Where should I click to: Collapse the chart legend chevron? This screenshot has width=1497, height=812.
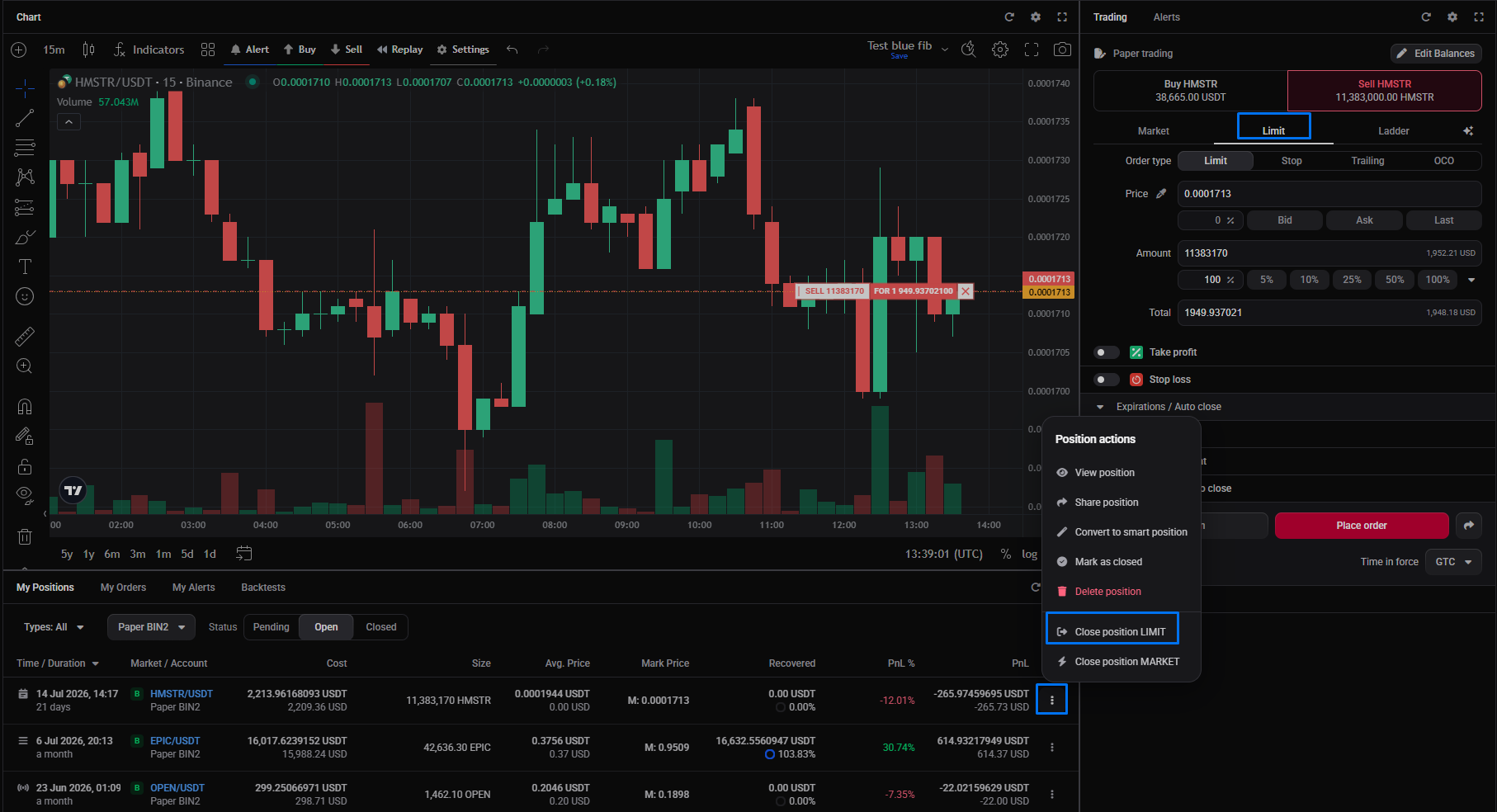(69, 122)
